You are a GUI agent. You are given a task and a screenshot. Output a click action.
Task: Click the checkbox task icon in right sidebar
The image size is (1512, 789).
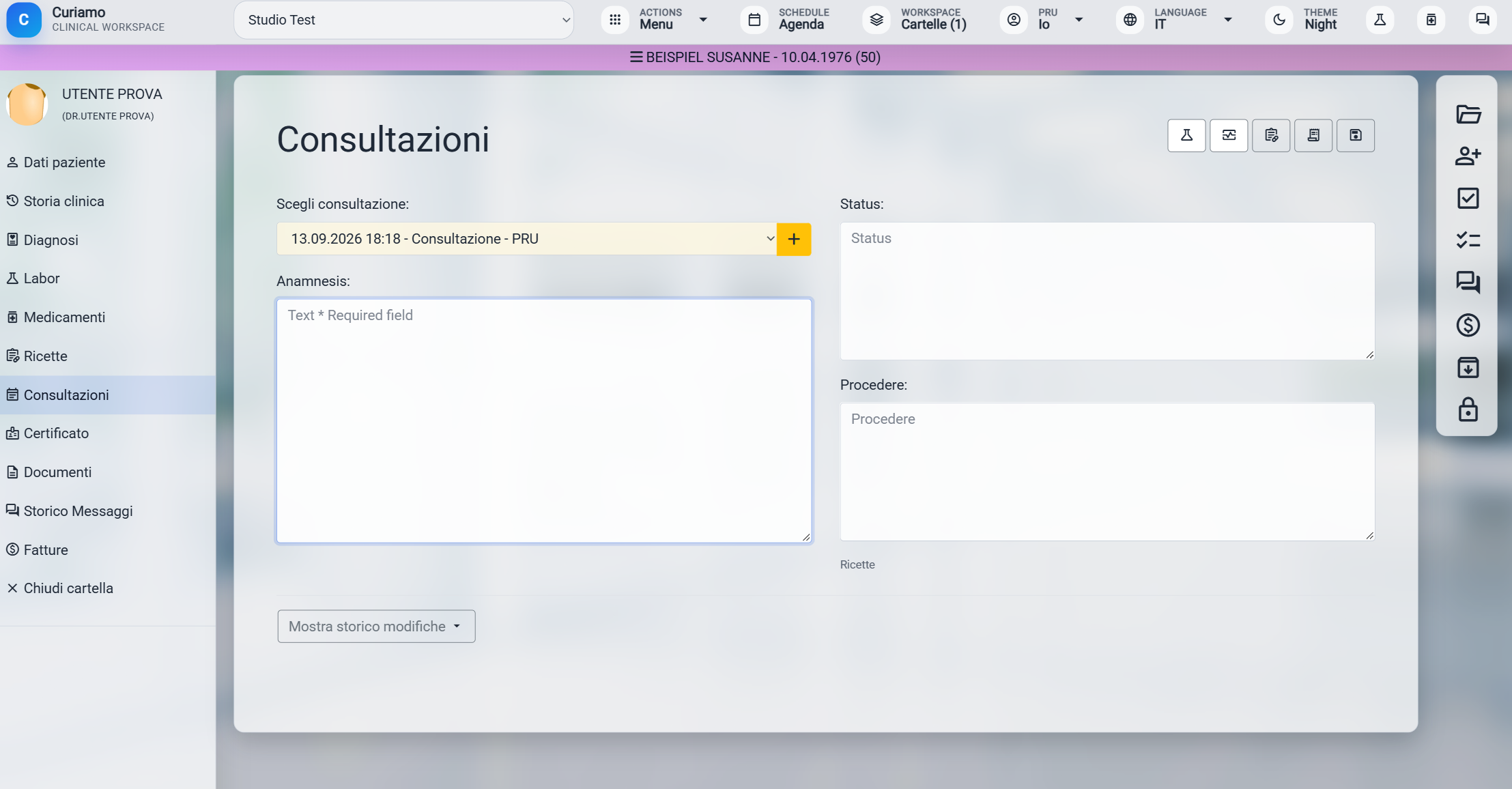[1468, 199]
